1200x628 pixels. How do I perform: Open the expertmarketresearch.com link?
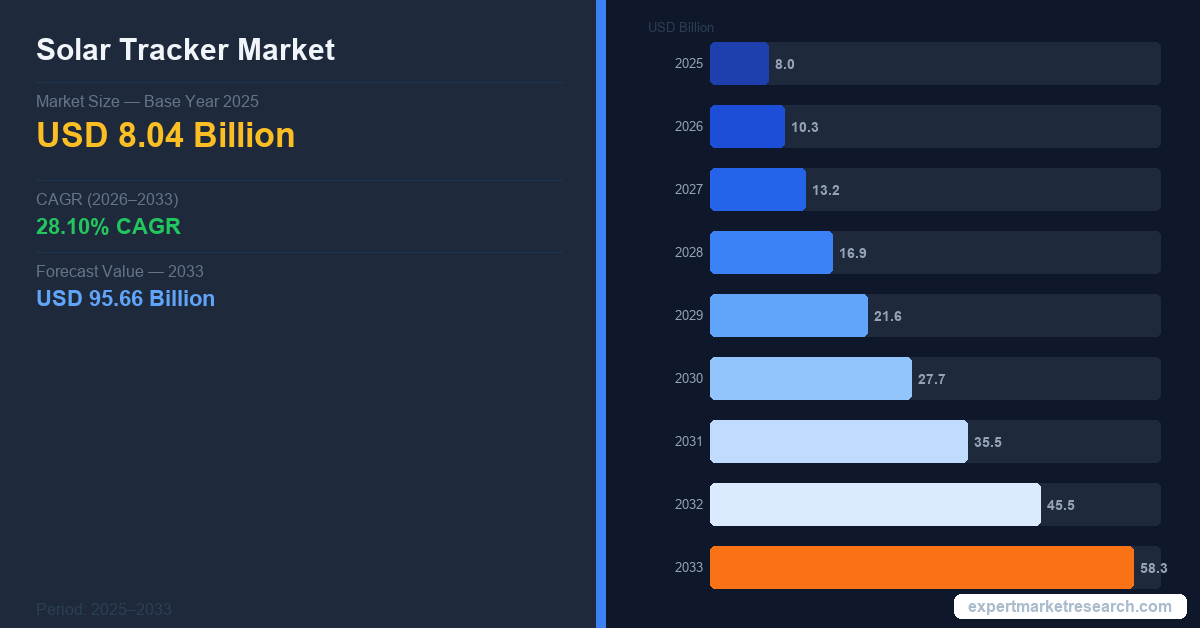tap(1069, 606)
